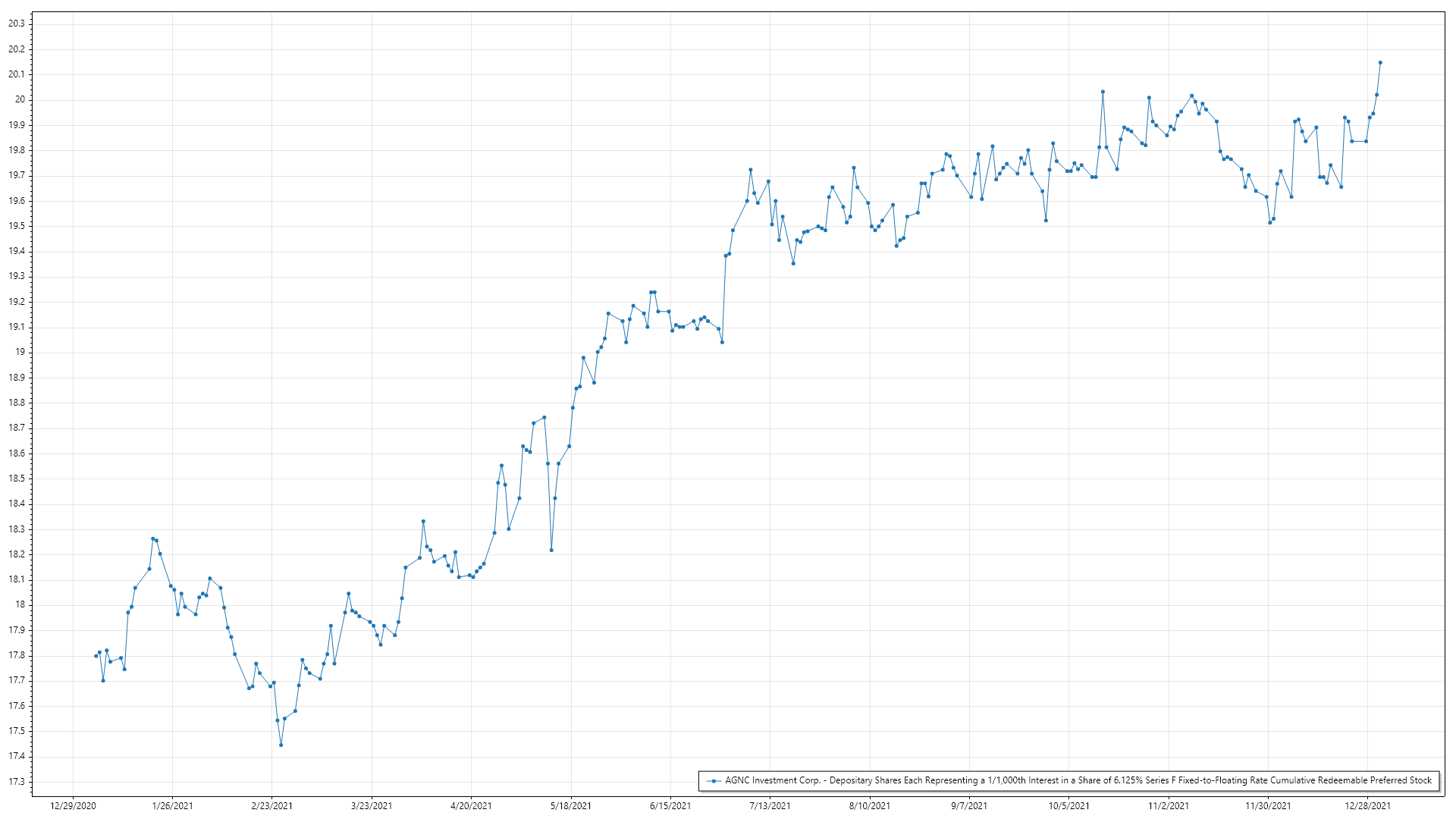Click the 12/29/2020 x-axis date label

[73, 805]
